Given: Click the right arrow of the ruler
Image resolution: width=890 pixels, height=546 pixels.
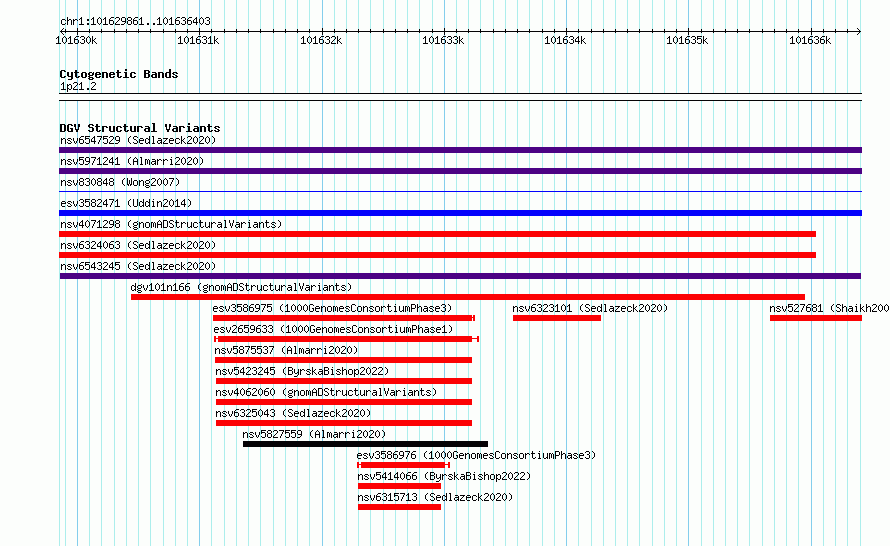Looking at the screenshot, I should [859, 31].
